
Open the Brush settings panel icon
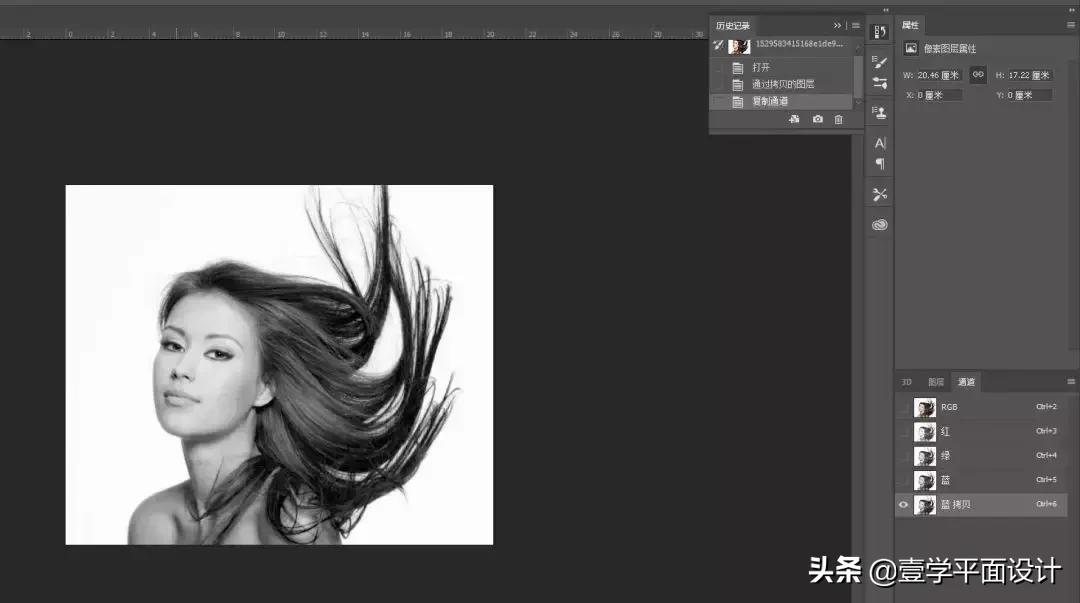pyautogui.click(x=880, y=62)
